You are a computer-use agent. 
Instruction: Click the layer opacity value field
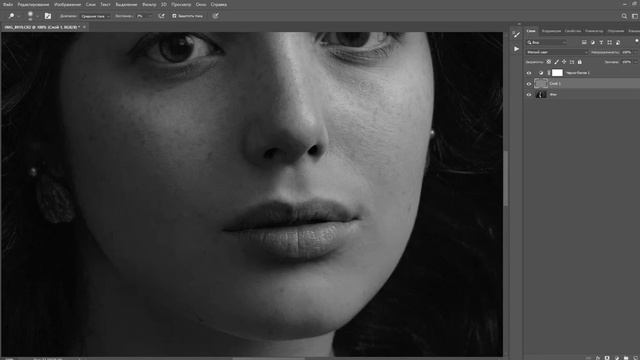pos(627,52)
